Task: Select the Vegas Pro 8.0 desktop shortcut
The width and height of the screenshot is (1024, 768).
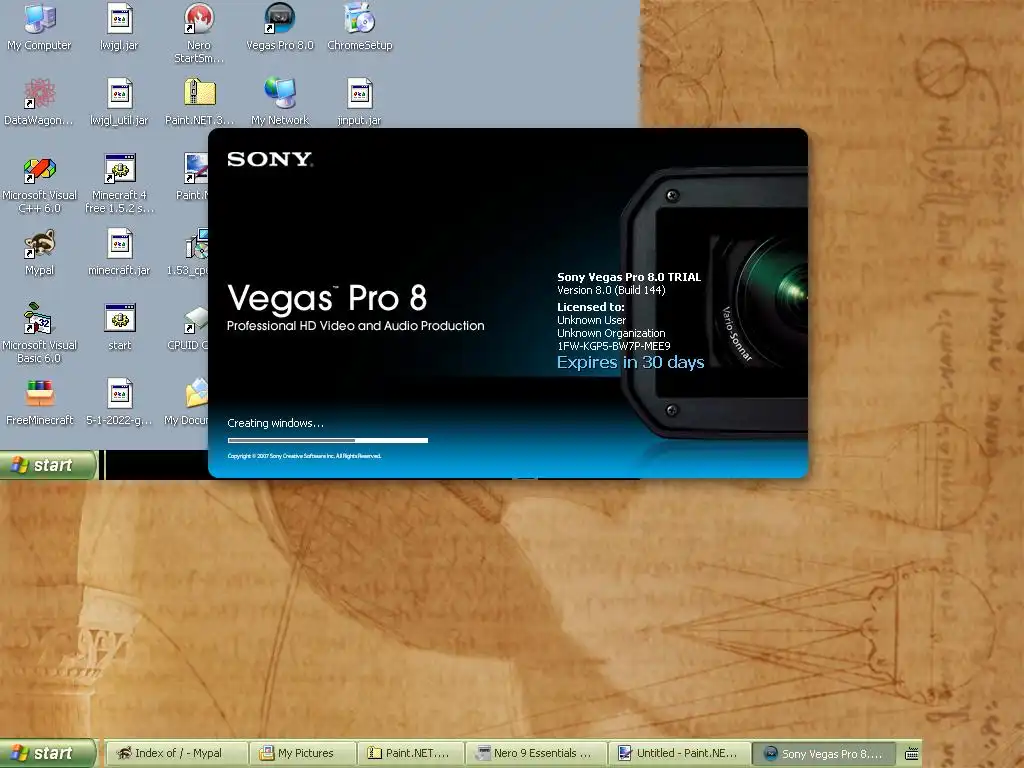Action: [x=280, y=26]
